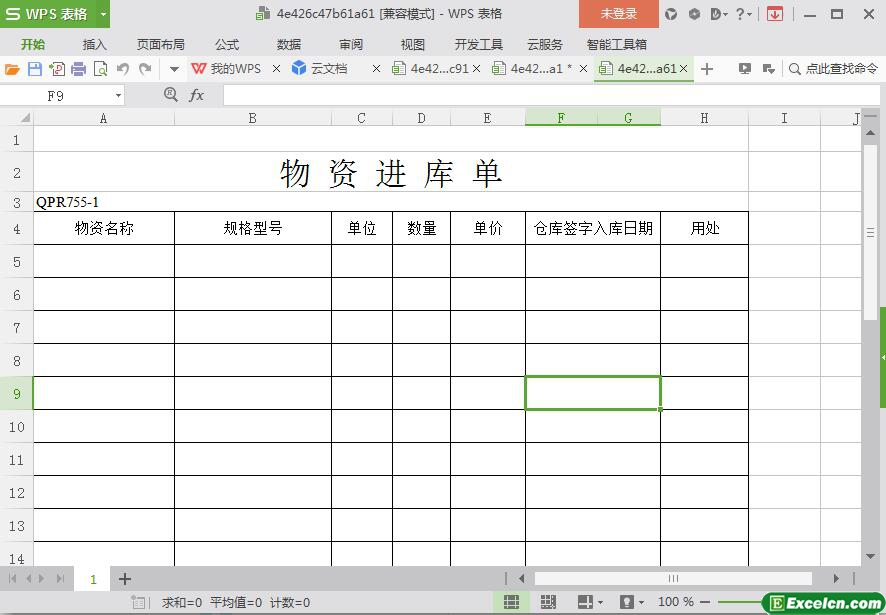Open print preview icon
Viewport: 886px width, 615px height.
click(101, 69)
